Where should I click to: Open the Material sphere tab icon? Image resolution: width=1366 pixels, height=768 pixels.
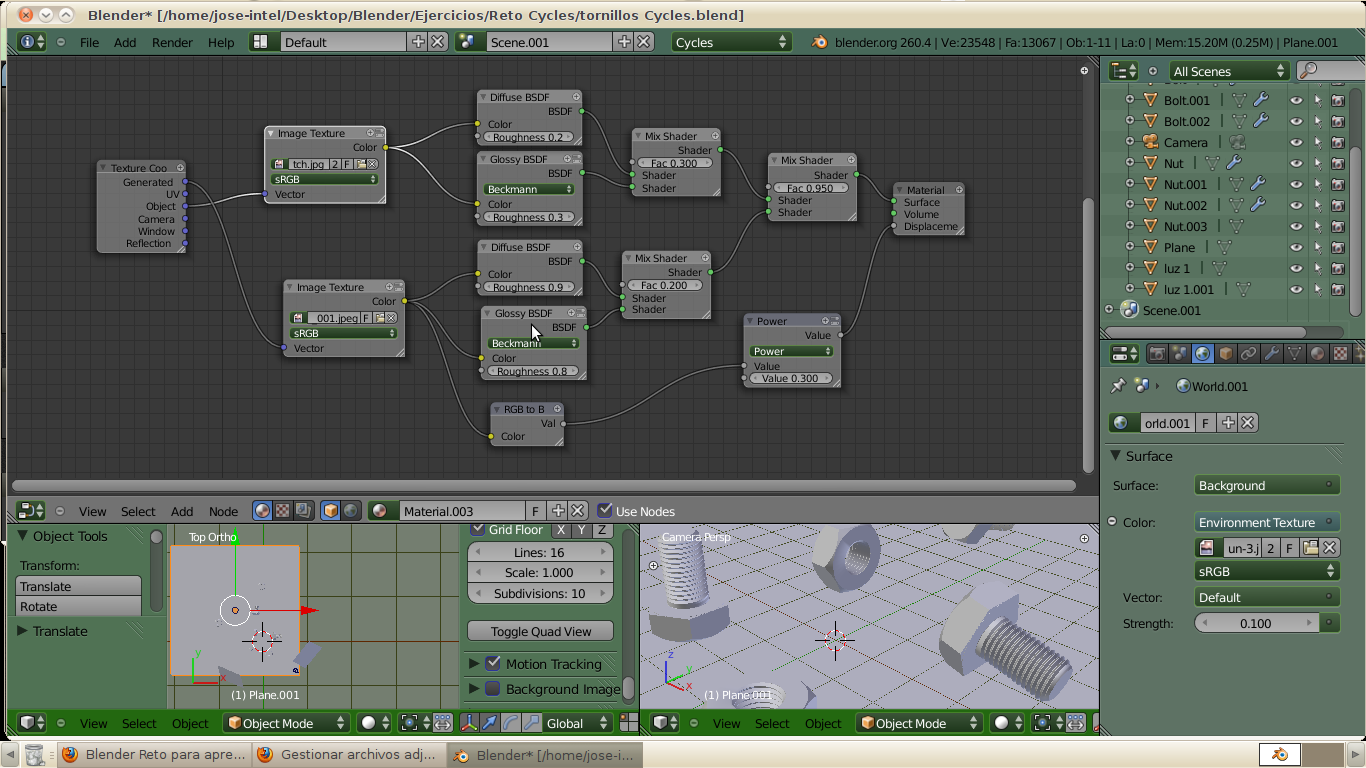[1318, 353]
